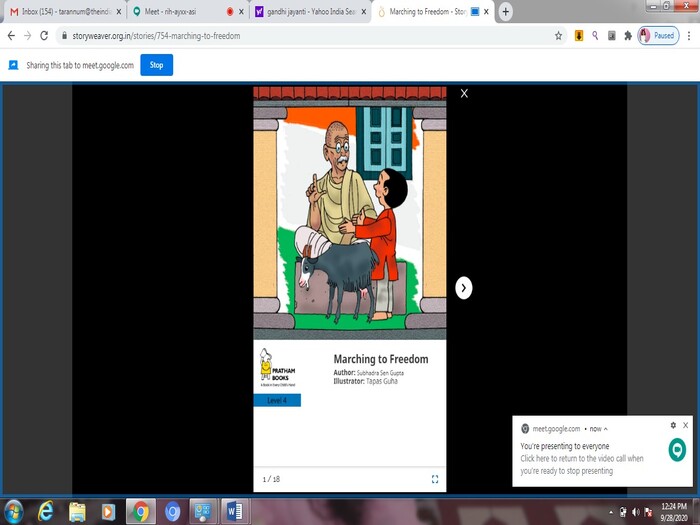Viewport: 700px width, 525px height.
Task: Switch to the Meet rih-ayxx-asi tab
Action: (186, 12)
